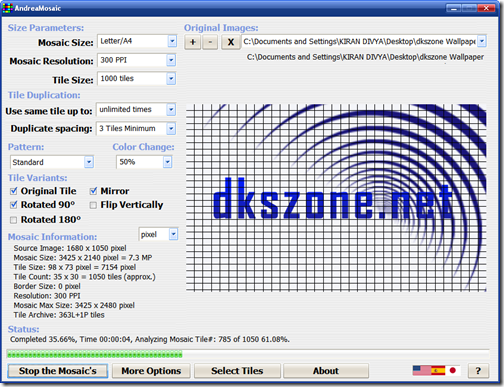Open the Pattern Standard dropdown
The height and width of the screenshot is (387, 504).
89,162
